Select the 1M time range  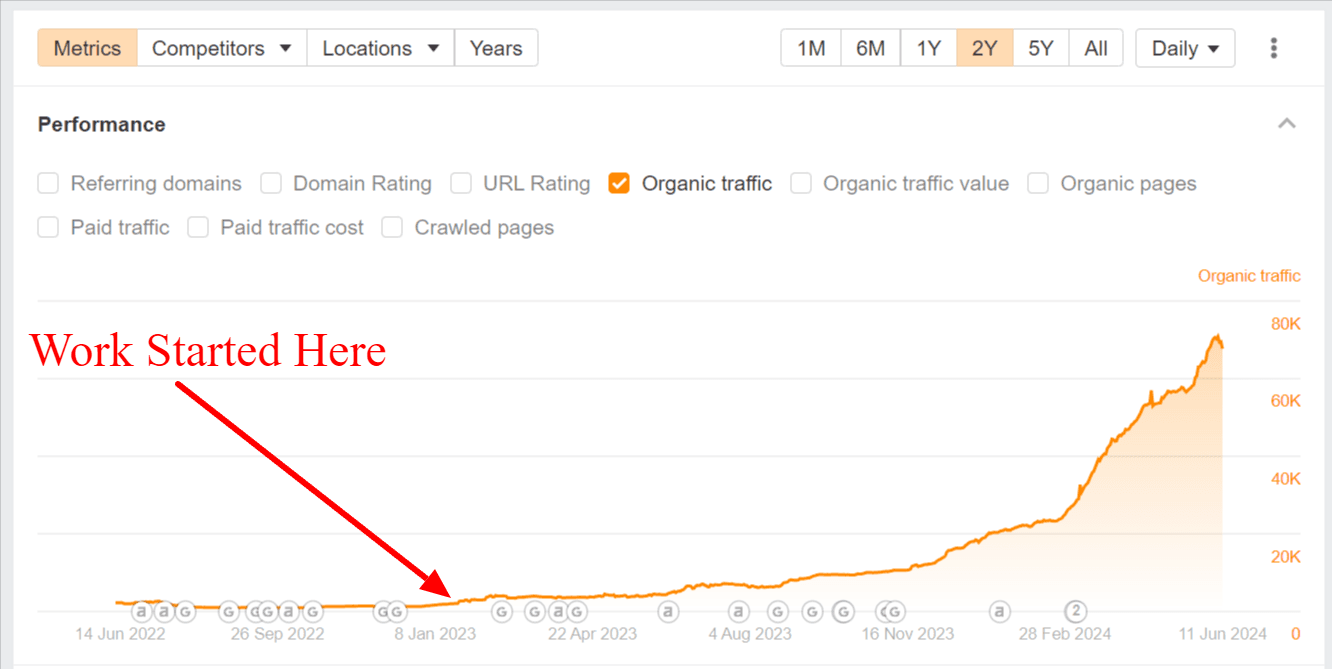[x=810, y=47]
